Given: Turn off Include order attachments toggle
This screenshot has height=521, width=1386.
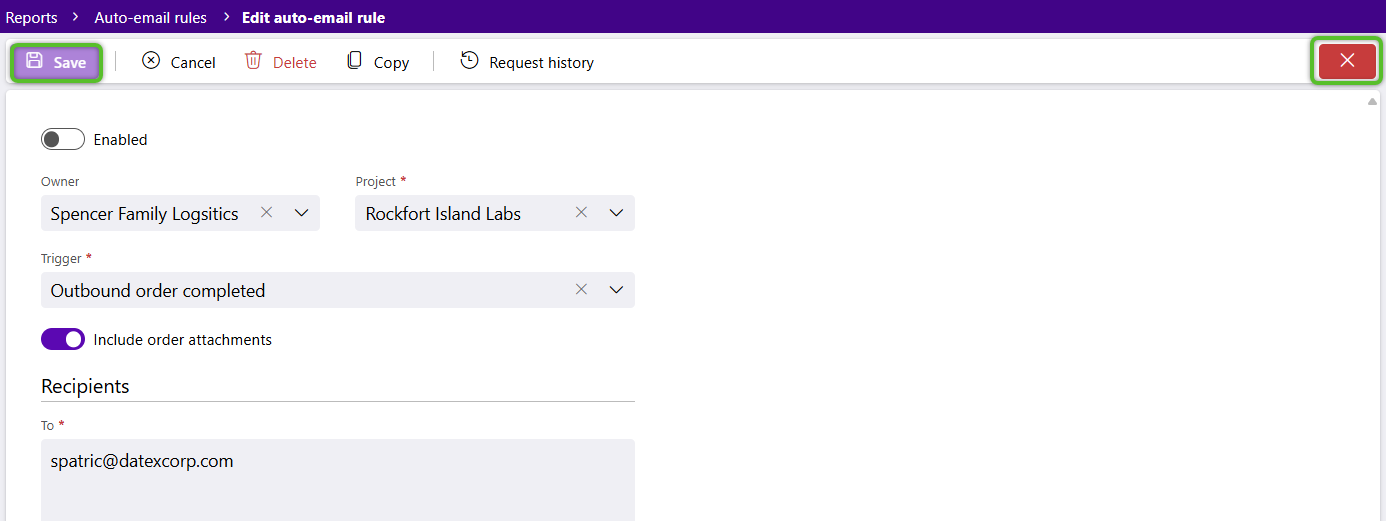Looking at the screenshot, I should [x=63, y=340].
